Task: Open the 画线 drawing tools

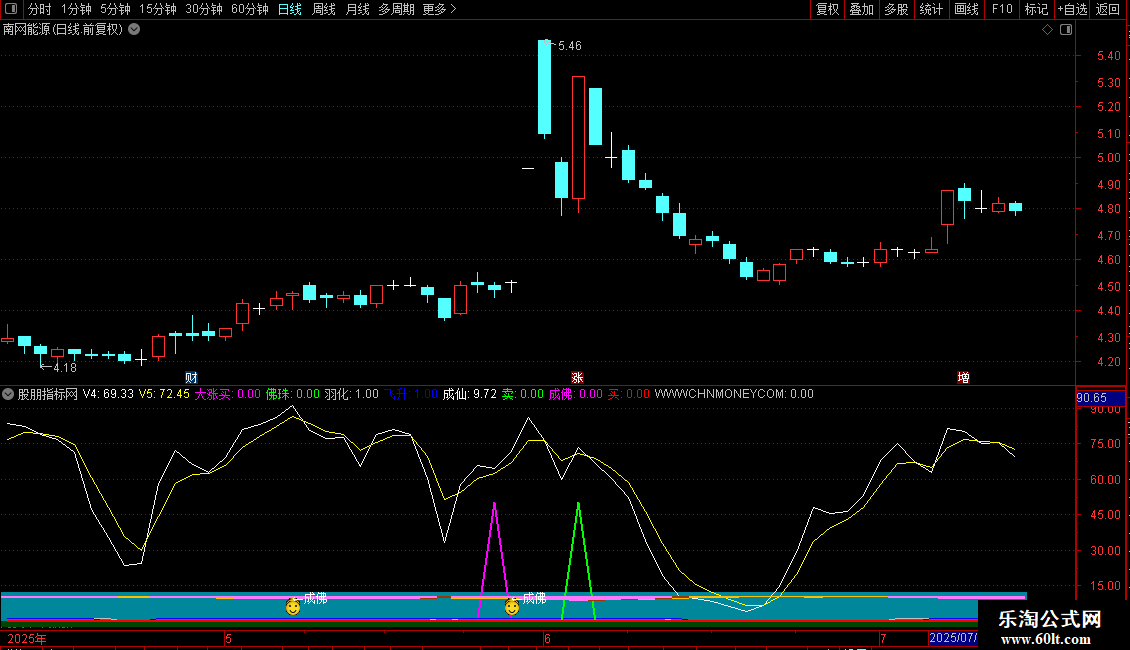Action: click(x=966, y=9)
